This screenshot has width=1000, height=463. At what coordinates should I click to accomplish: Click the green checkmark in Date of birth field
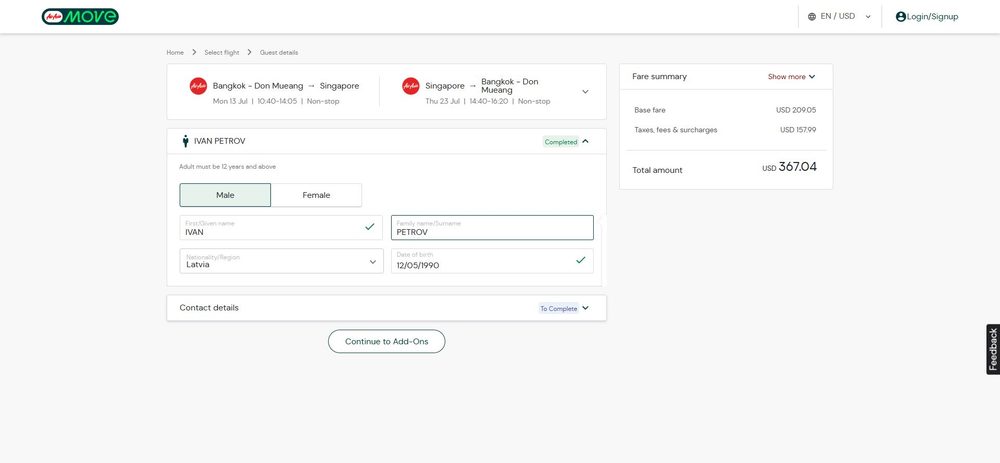pyautogui.click(x=580, y=260)
